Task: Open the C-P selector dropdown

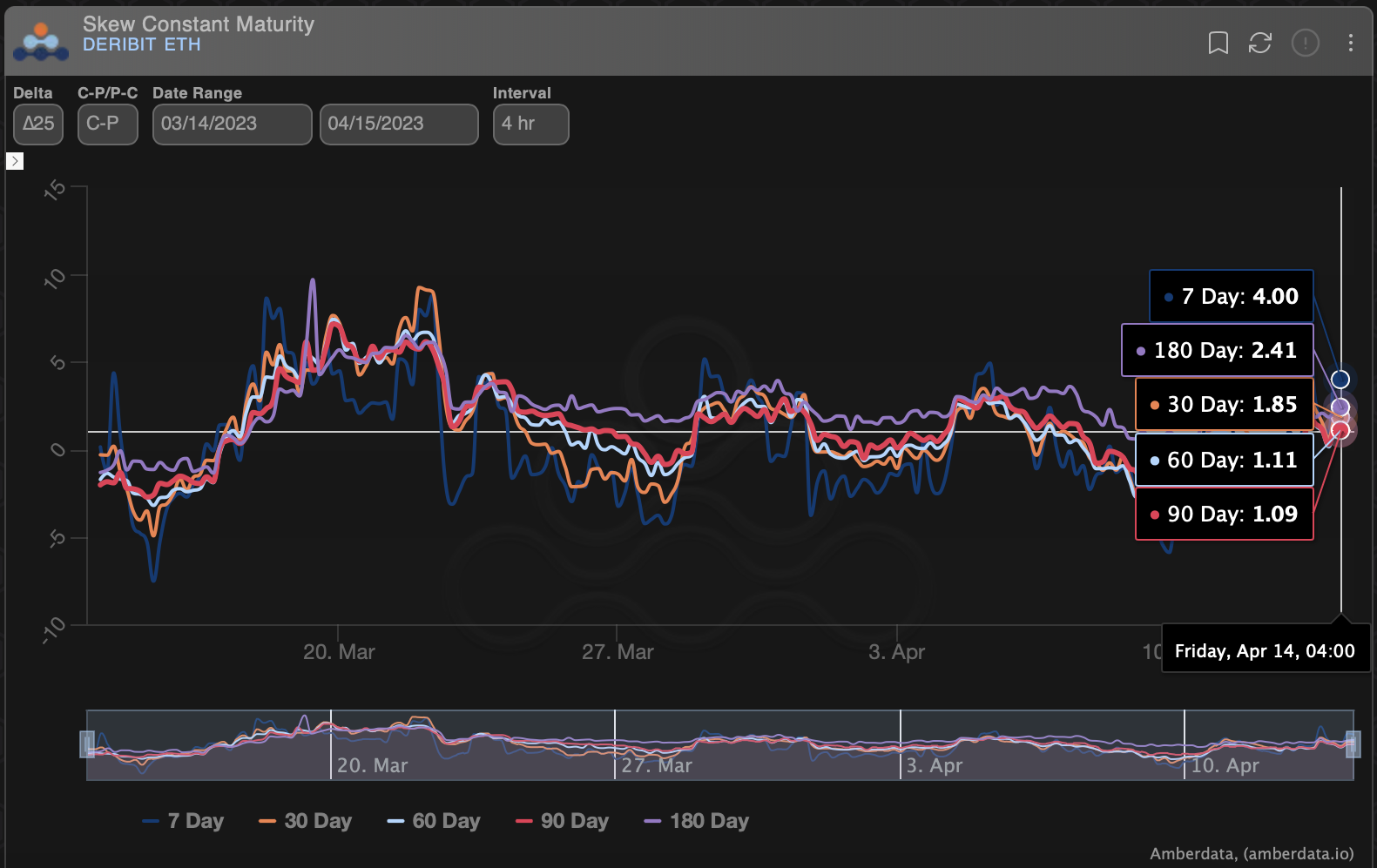Action: pos(108,124)
